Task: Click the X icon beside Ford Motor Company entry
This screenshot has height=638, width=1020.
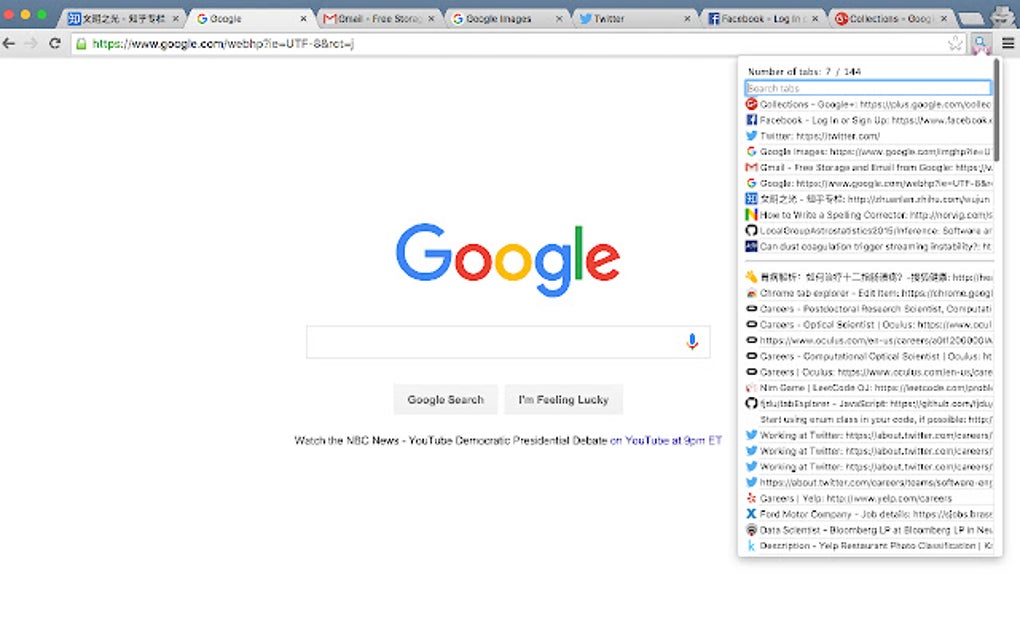Action: (x=753, y=513)
